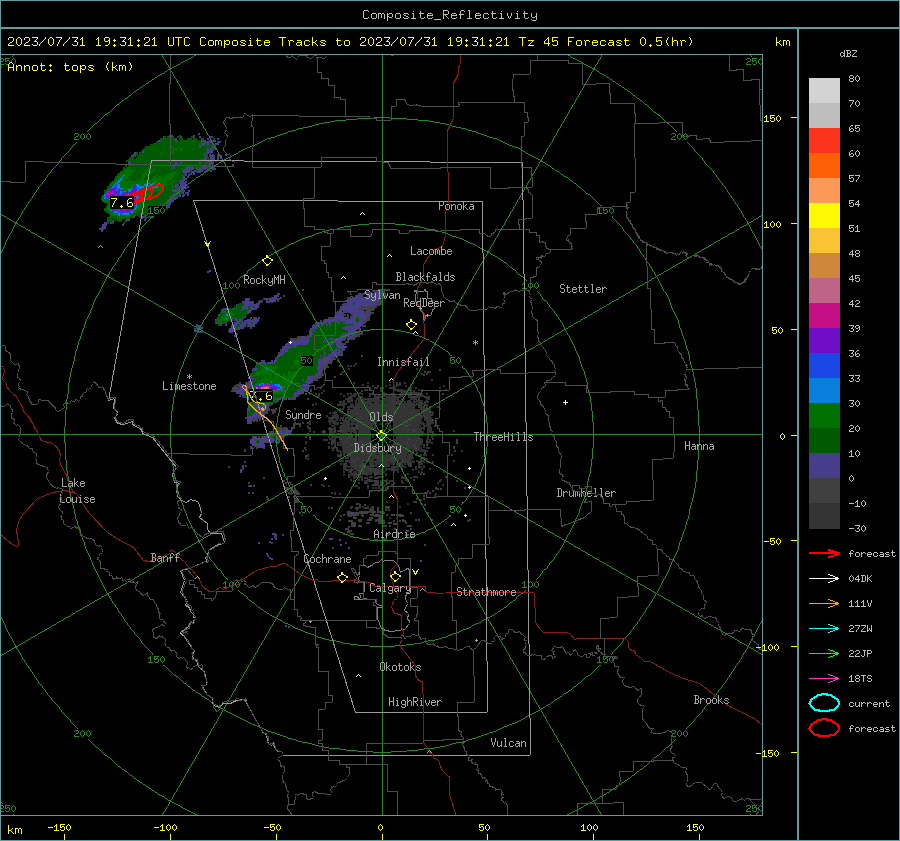Click the HighRiver label
Image resolution: width=900 pixels, height=841 pixels.
[x=415, y=702]
